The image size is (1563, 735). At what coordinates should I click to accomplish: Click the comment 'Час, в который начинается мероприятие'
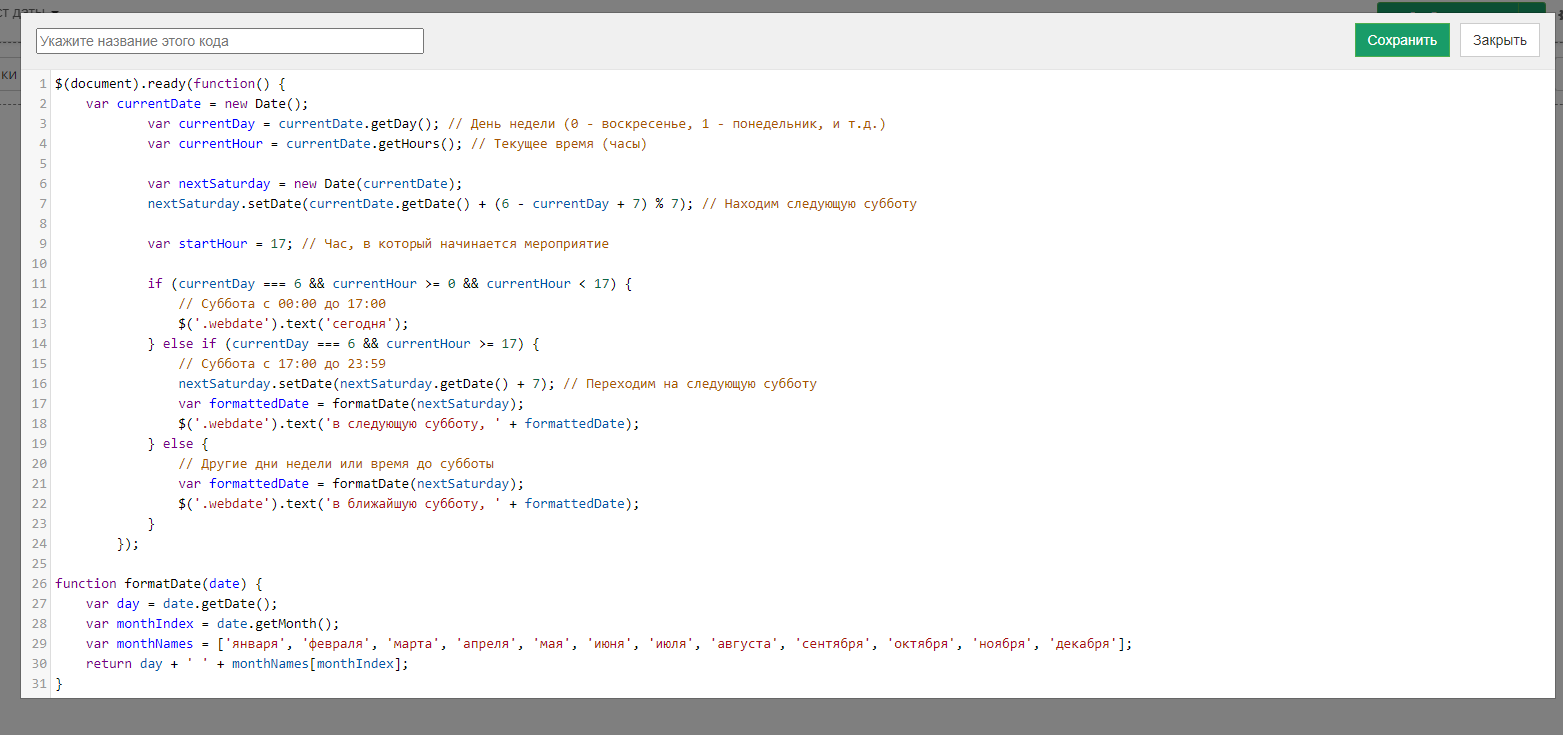click(455, 244)
